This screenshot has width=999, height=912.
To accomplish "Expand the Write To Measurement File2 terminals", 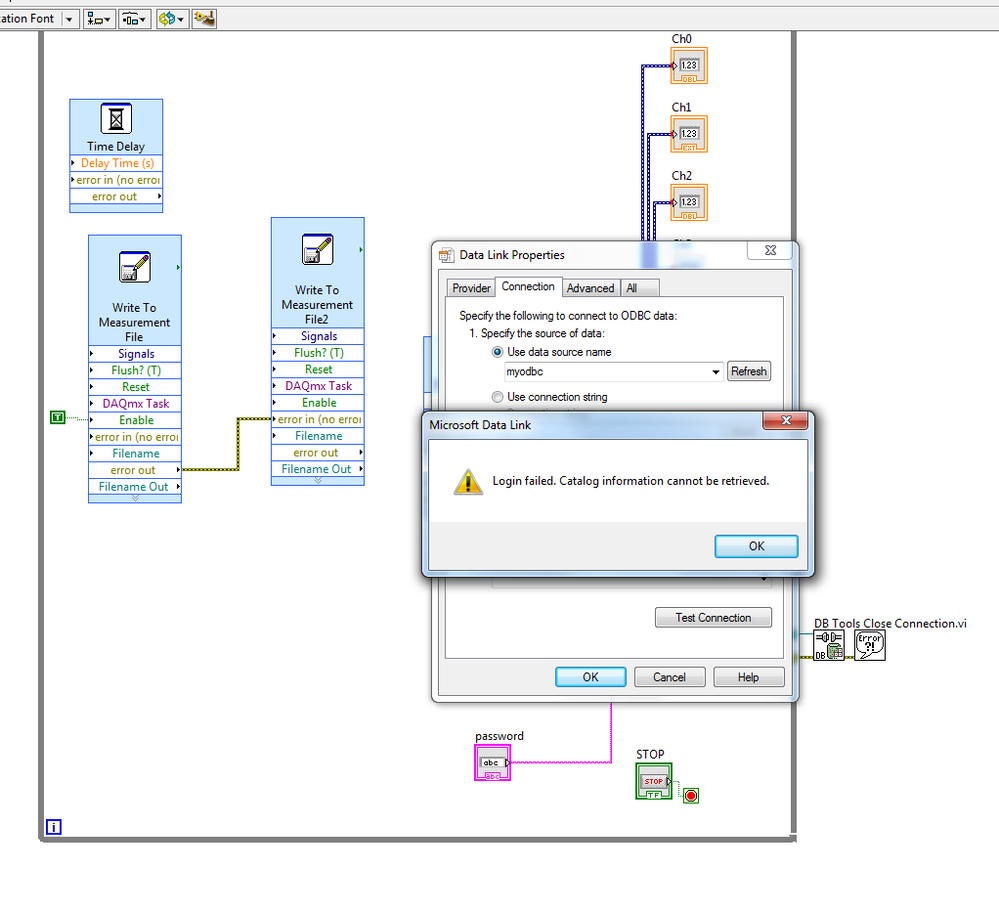I will coord(318,481).
